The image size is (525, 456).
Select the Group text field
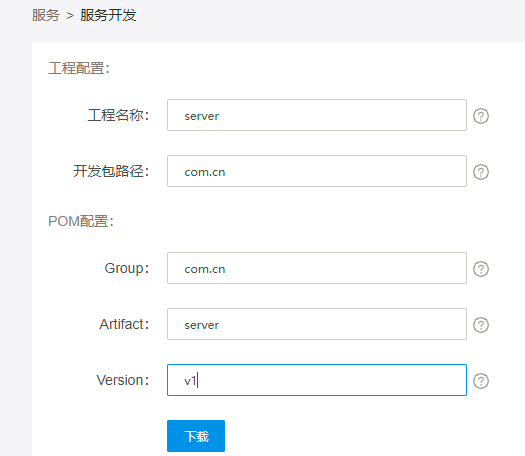317,268
